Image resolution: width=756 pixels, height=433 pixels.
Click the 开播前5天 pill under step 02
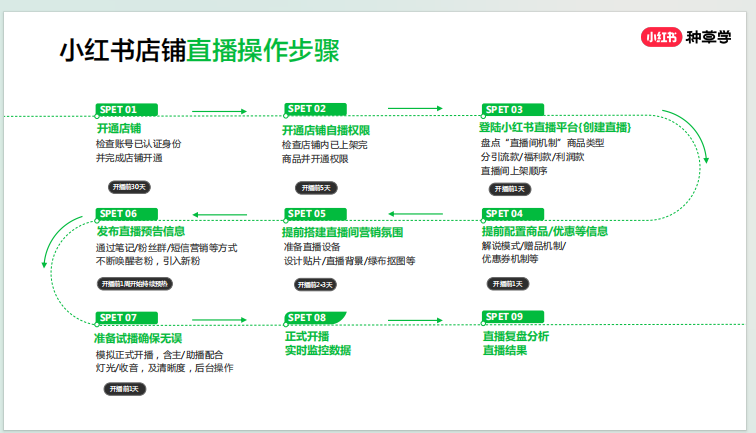(x=316, y=188)
